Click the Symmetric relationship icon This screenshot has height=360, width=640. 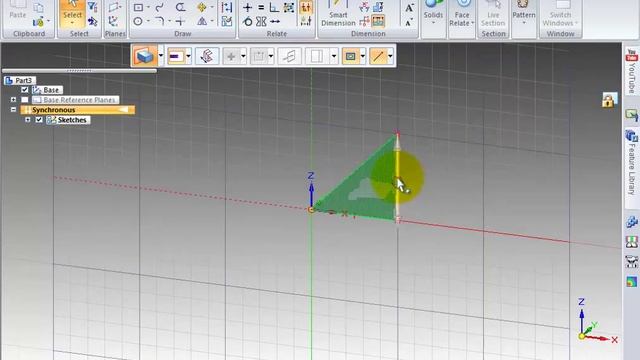[x=261, y=21]
